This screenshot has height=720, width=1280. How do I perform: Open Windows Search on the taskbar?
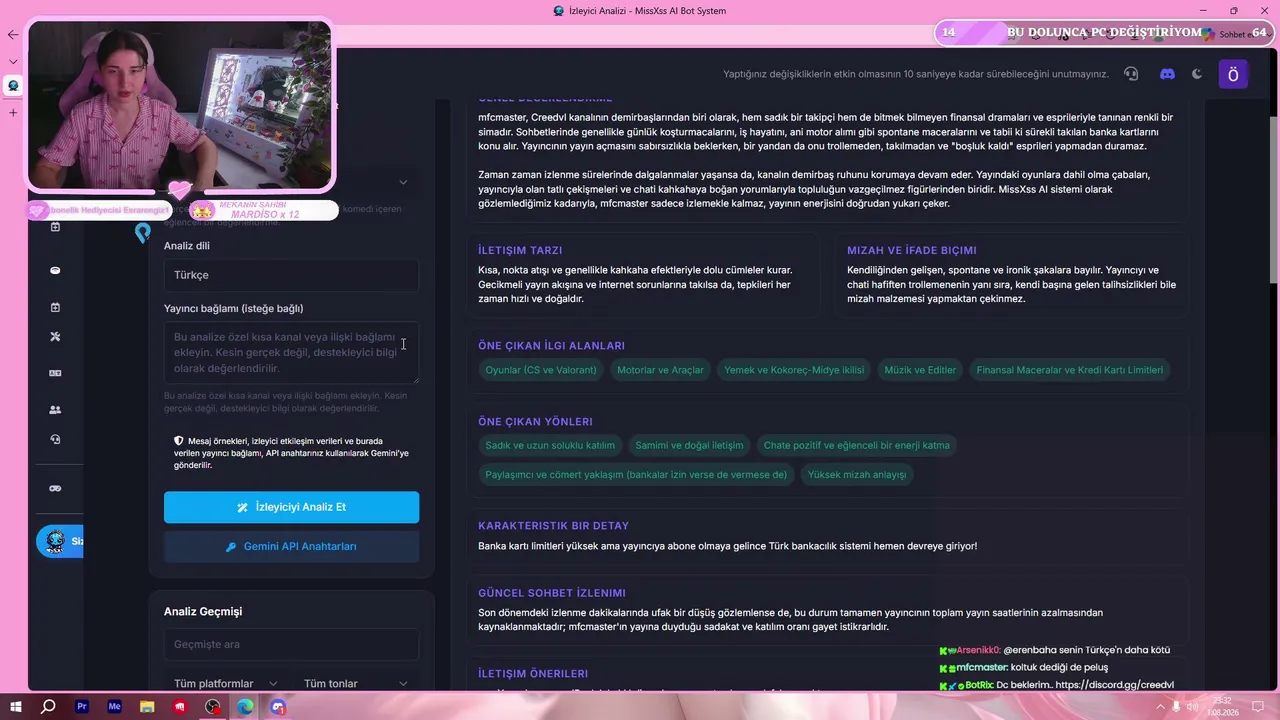pyautogui.click(x=48, y=707)
